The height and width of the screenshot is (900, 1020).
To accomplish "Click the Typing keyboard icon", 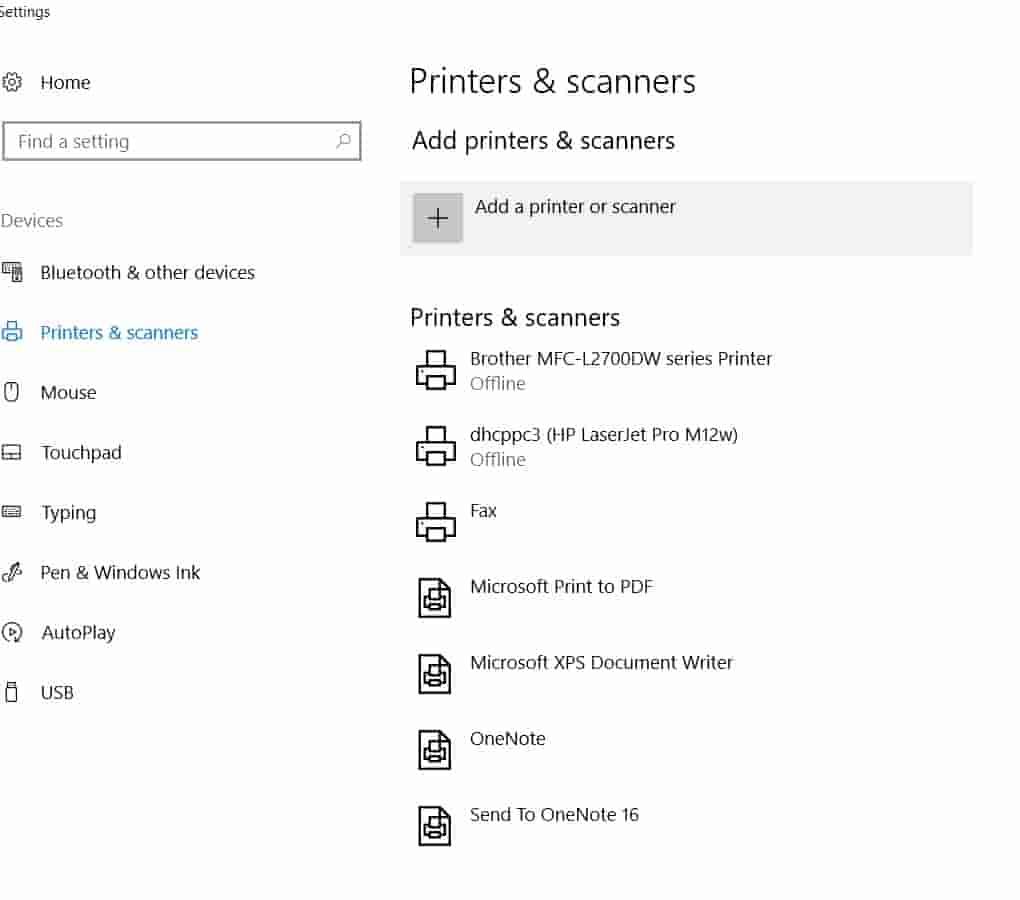I will click(x=12, y=512).
